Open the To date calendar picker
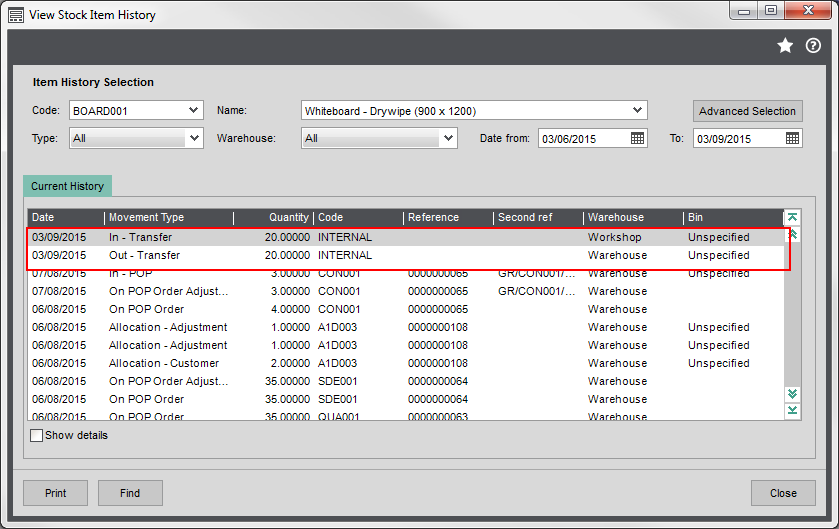 [792, 139]
